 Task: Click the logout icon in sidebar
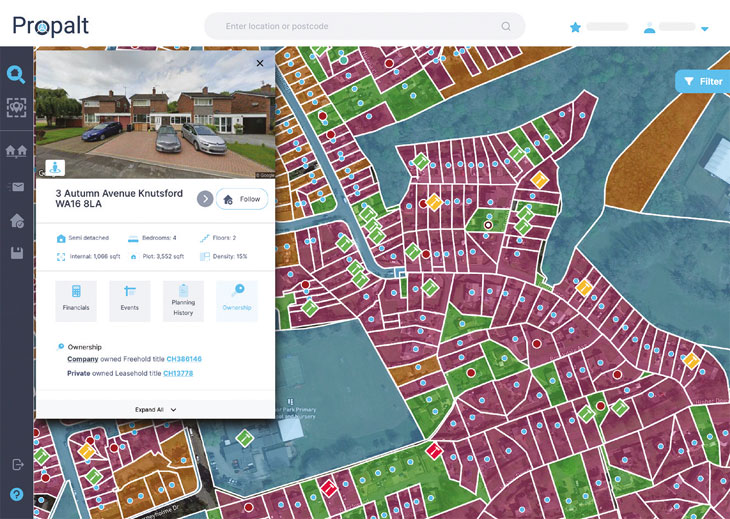coord(16,464)
